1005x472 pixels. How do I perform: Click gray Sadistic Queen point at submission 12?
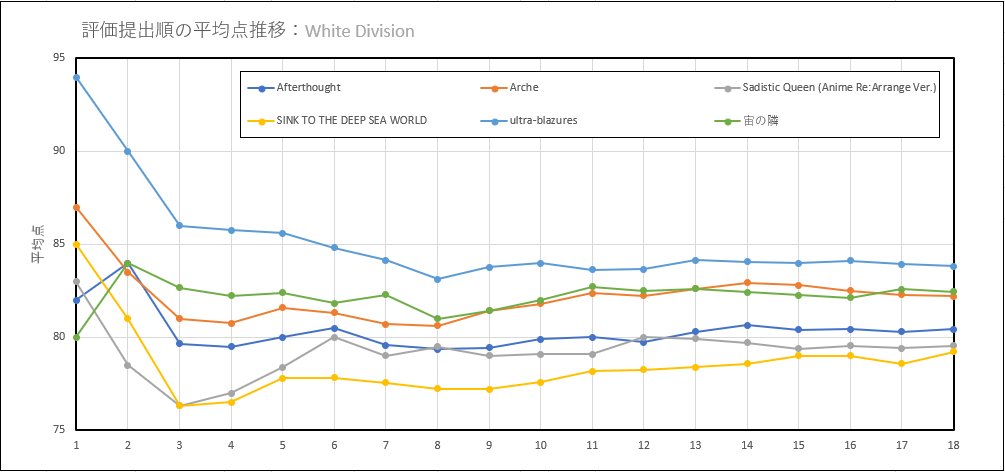point(644,337)
